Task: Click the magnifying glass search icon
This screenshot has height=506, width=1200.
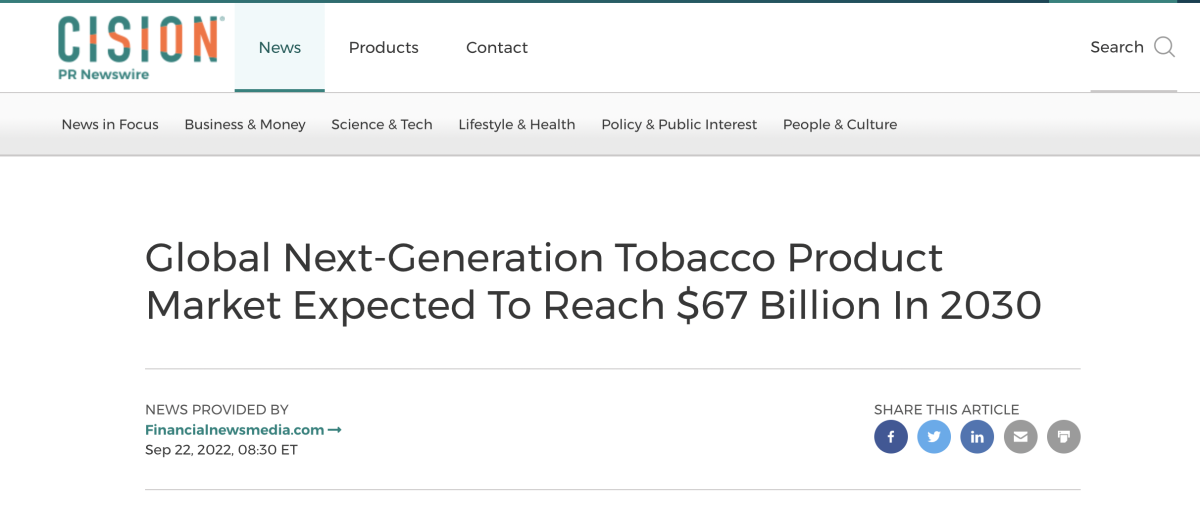Action: click(1164, 47)
